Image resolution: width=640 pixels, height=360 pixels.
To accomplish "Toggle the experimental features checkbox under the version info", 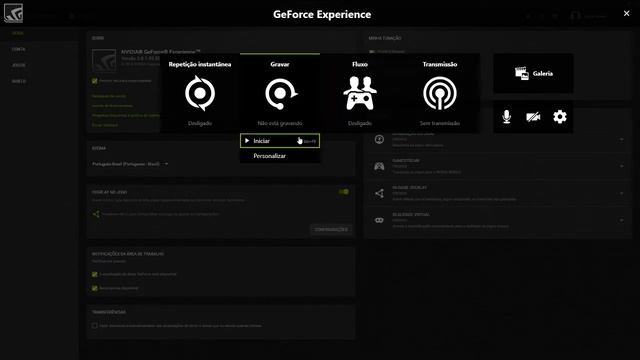I will click(x=95, y=81).
